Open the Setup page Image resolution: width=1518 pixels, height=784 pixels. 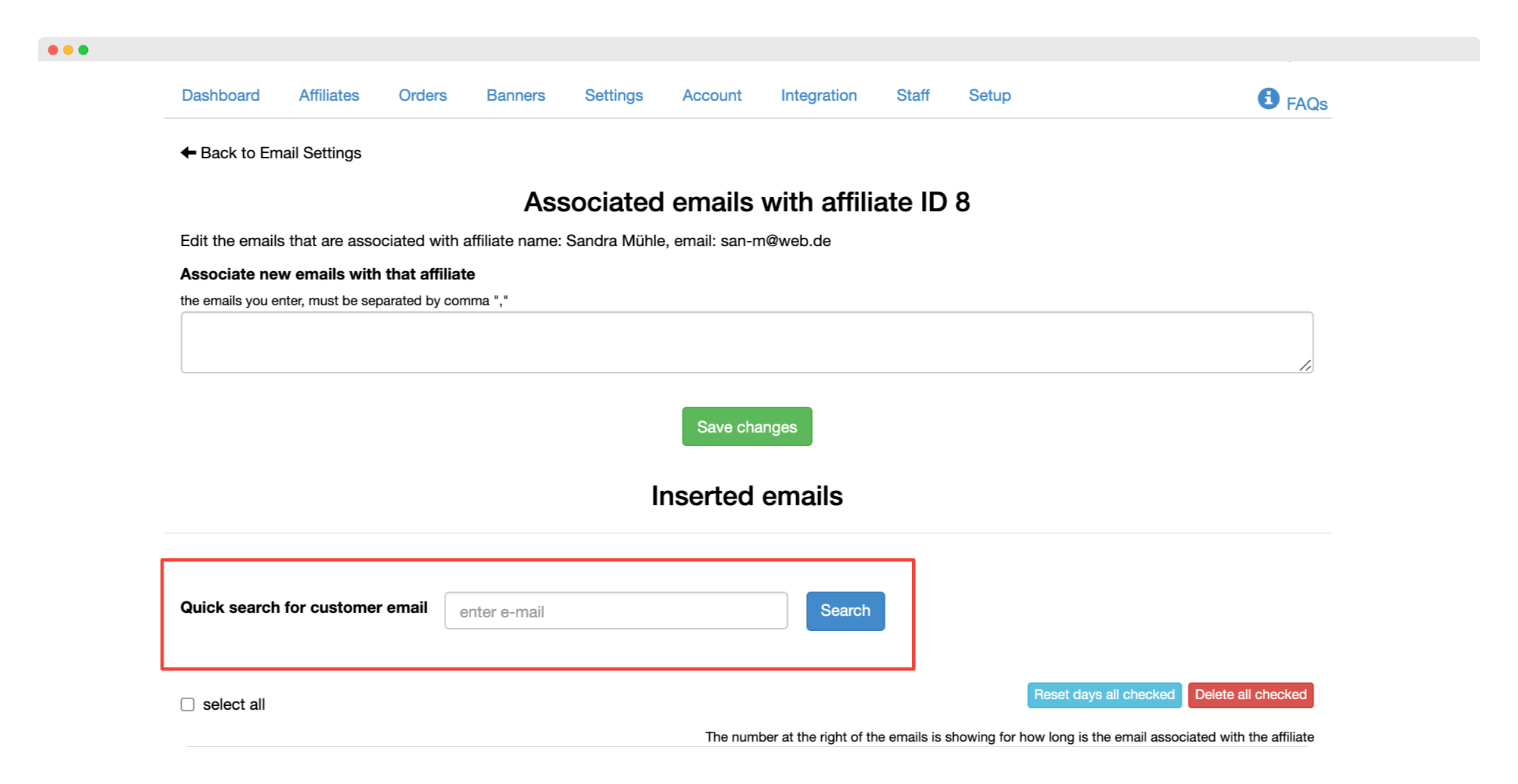click(990, 95)
